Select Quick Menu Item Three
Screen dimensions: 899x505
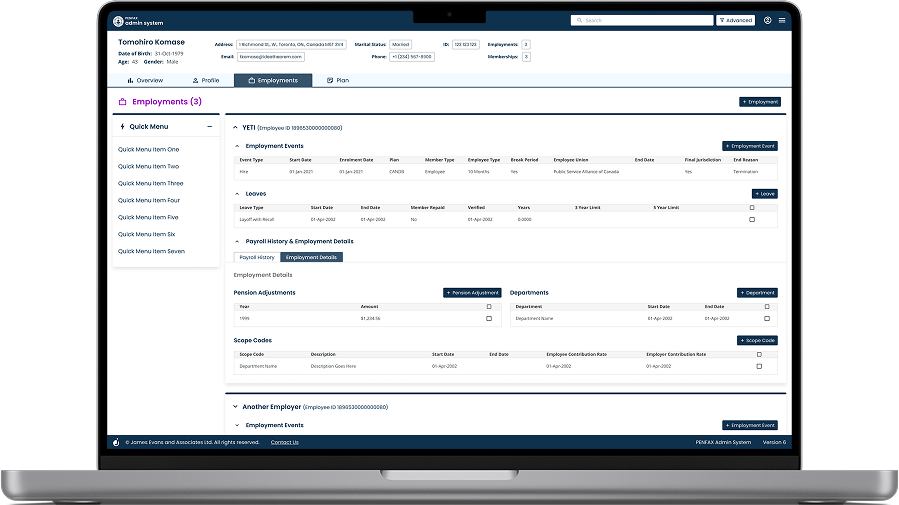coord(151,183)
